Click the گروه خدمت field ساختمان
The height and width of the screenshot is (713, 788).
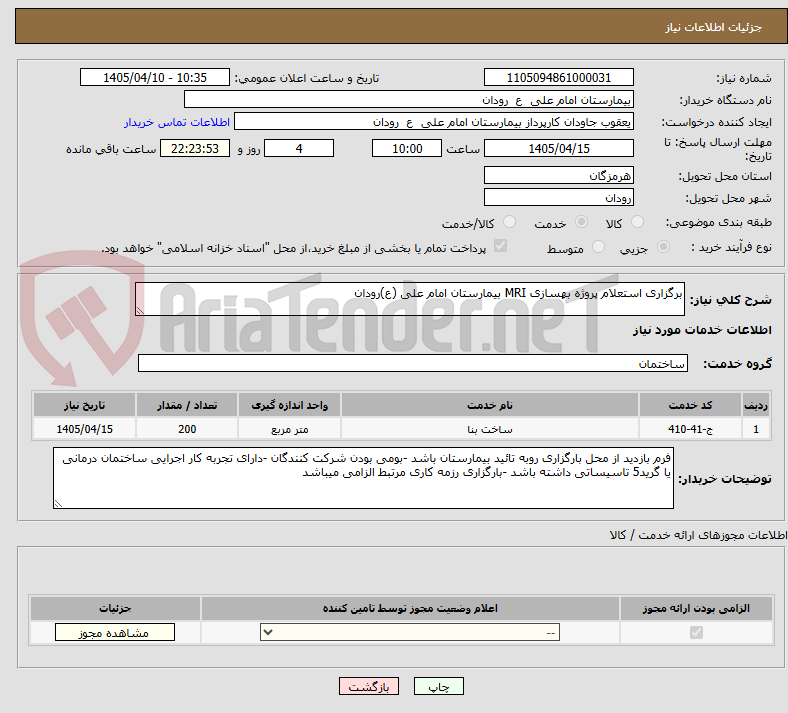pyautogui.click(x=413, y=363)
